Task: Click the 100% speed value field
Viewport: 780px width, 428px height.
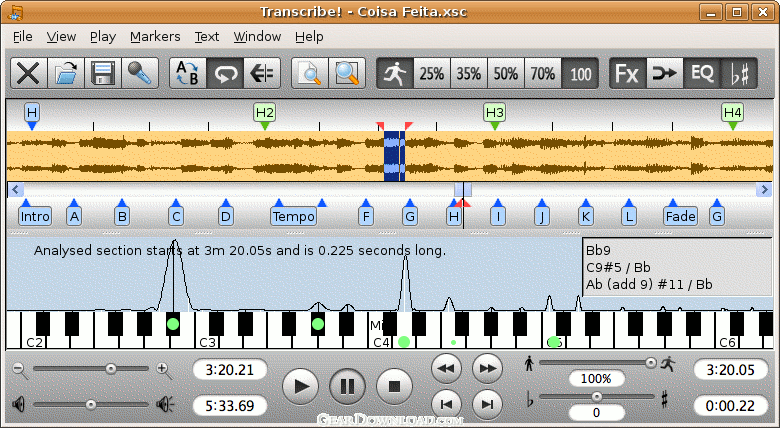Action: click(x=596, y=379)
